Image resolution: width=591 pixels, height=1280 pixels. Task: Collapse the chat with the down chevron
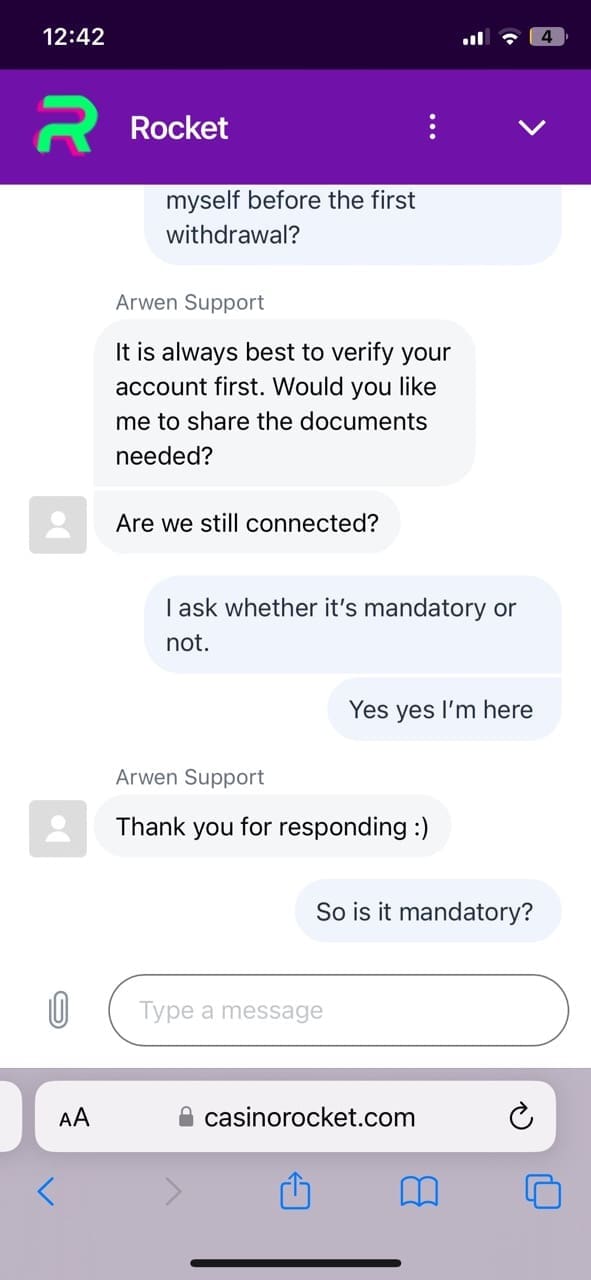(533, 127)
